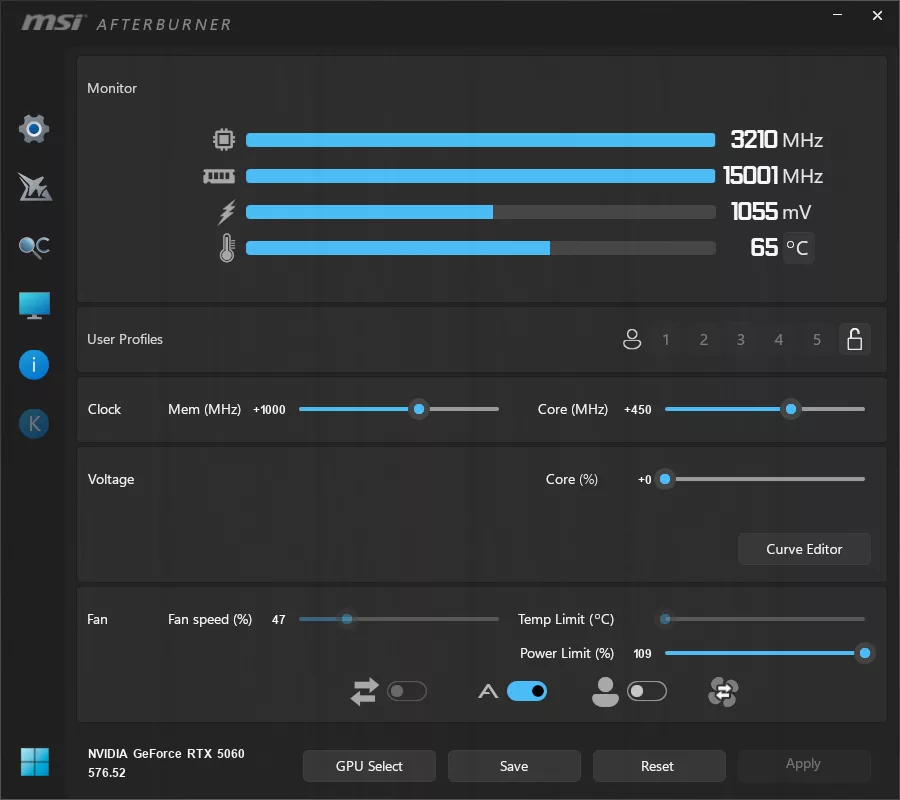Open the hardware monitor screen icon
The width and height of the screenshot is (900, 800).
tap(34, 305)
